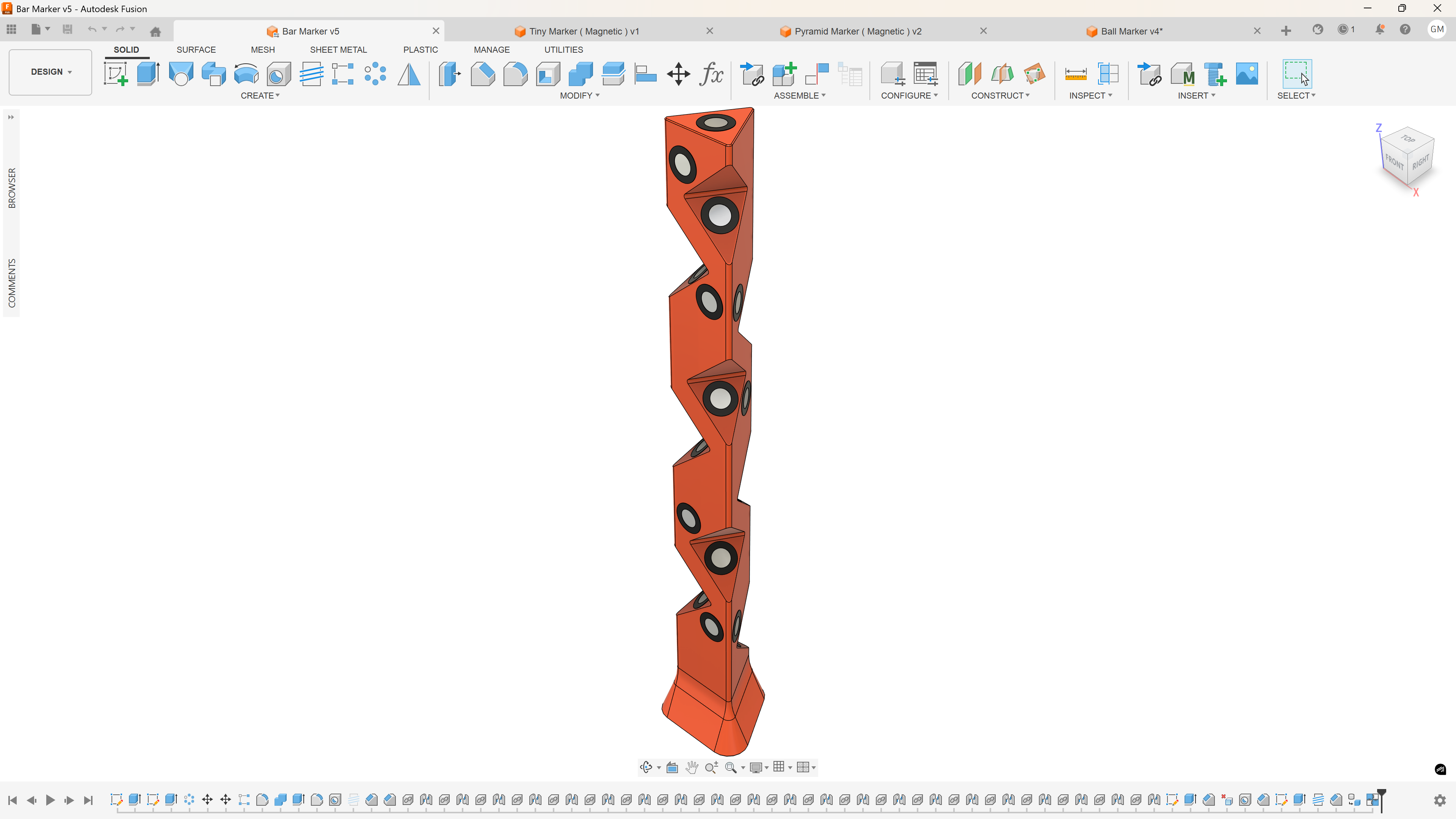Open the Display Settings dropdown
Image resolution: width=1456 pixels, height=819 pixels.
(759, 767)
